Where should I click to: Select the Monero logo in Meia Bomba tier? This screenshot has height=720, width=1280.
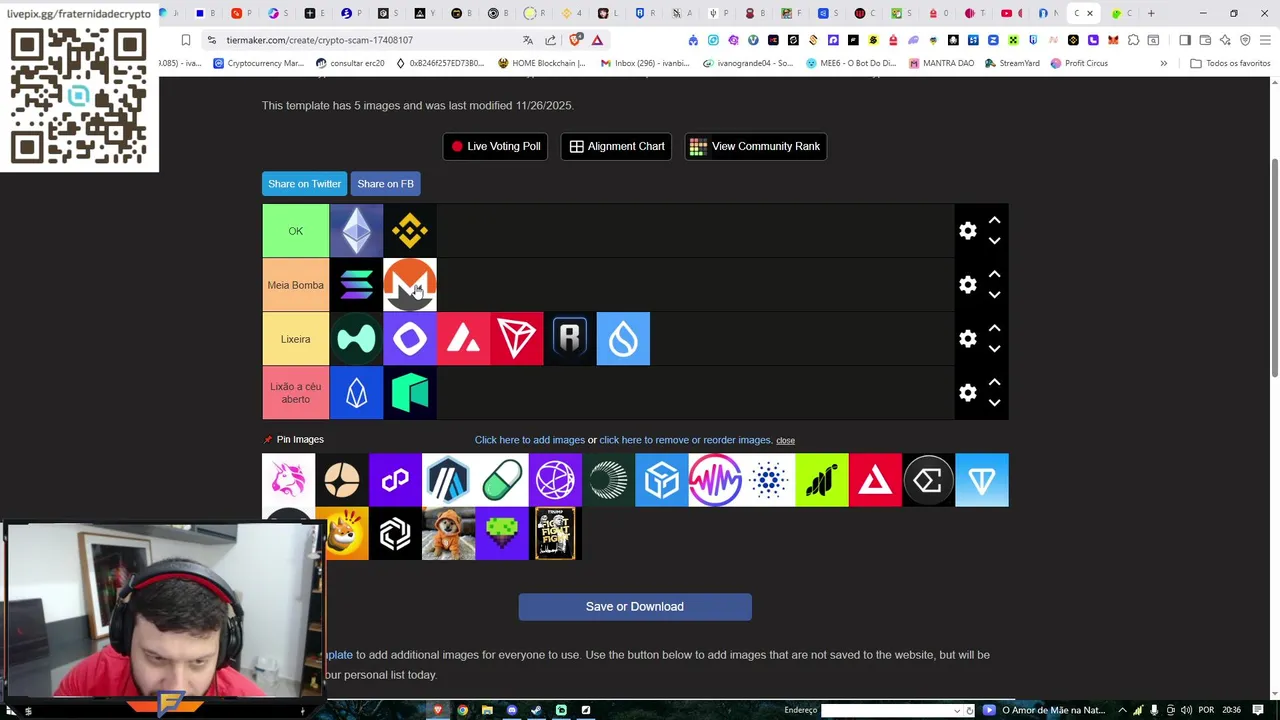point(410,285)
